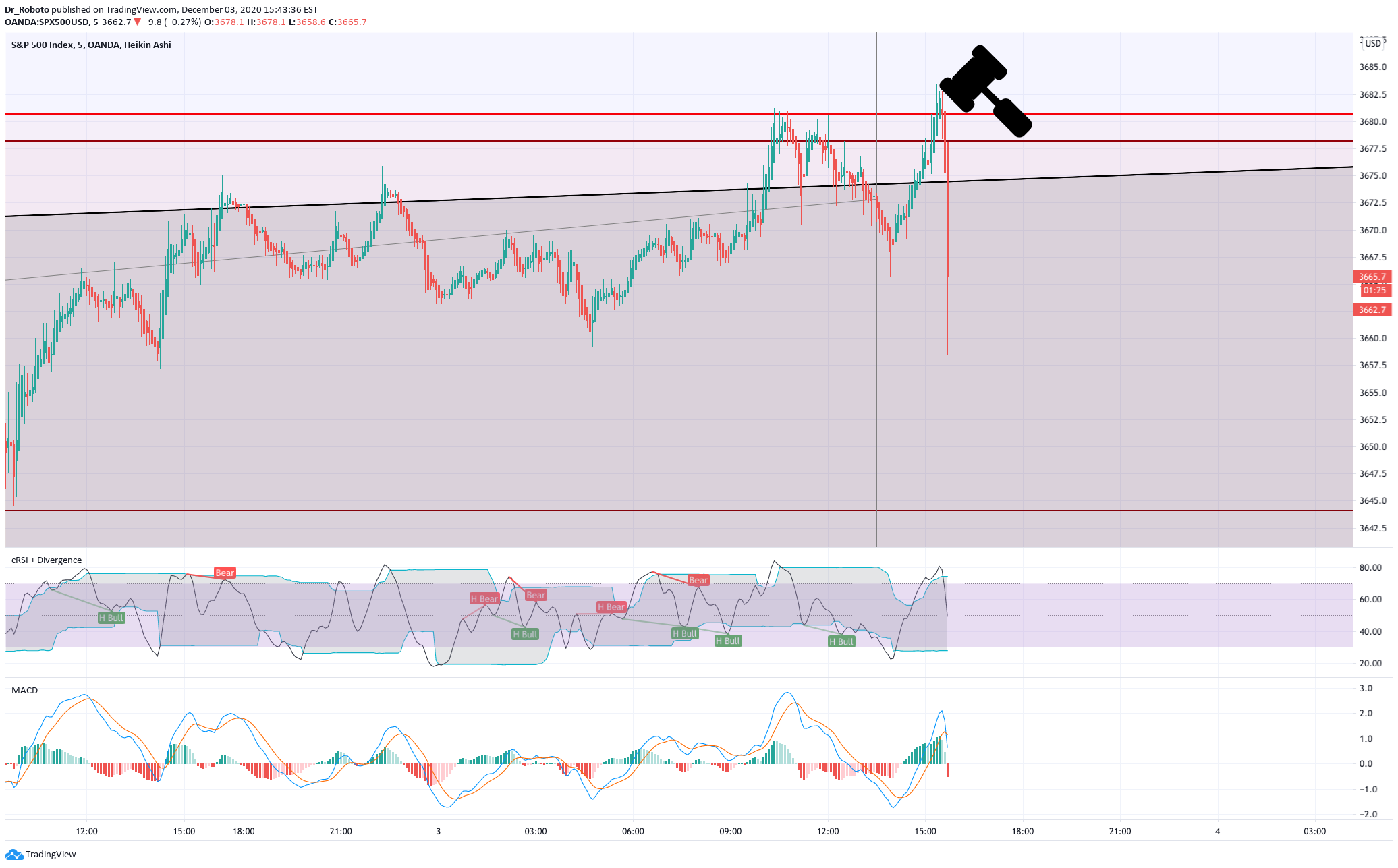Select the cRSI + Divergence indicator title
Image resolution: width=1398 pixels, height=868 pixels.
(47, 560)
